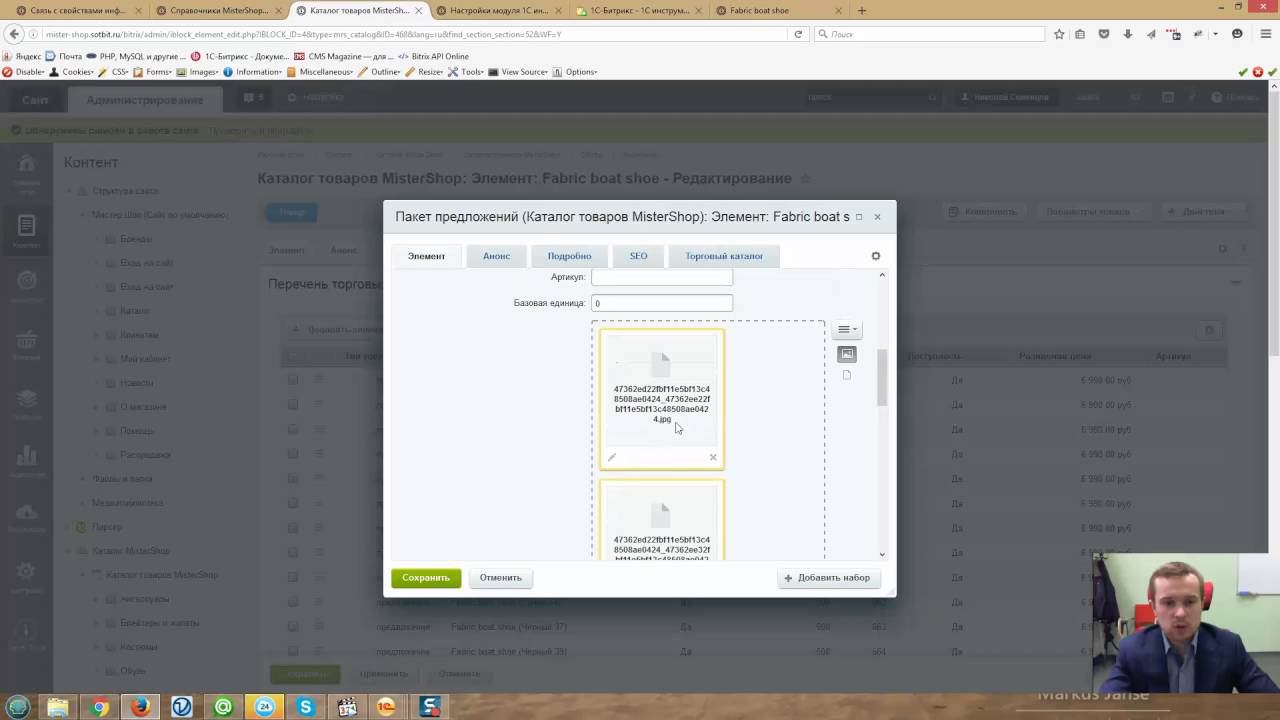Open the Images dropdown in developer toolbar
1280x720 pixels.
(x=198, y=72)
